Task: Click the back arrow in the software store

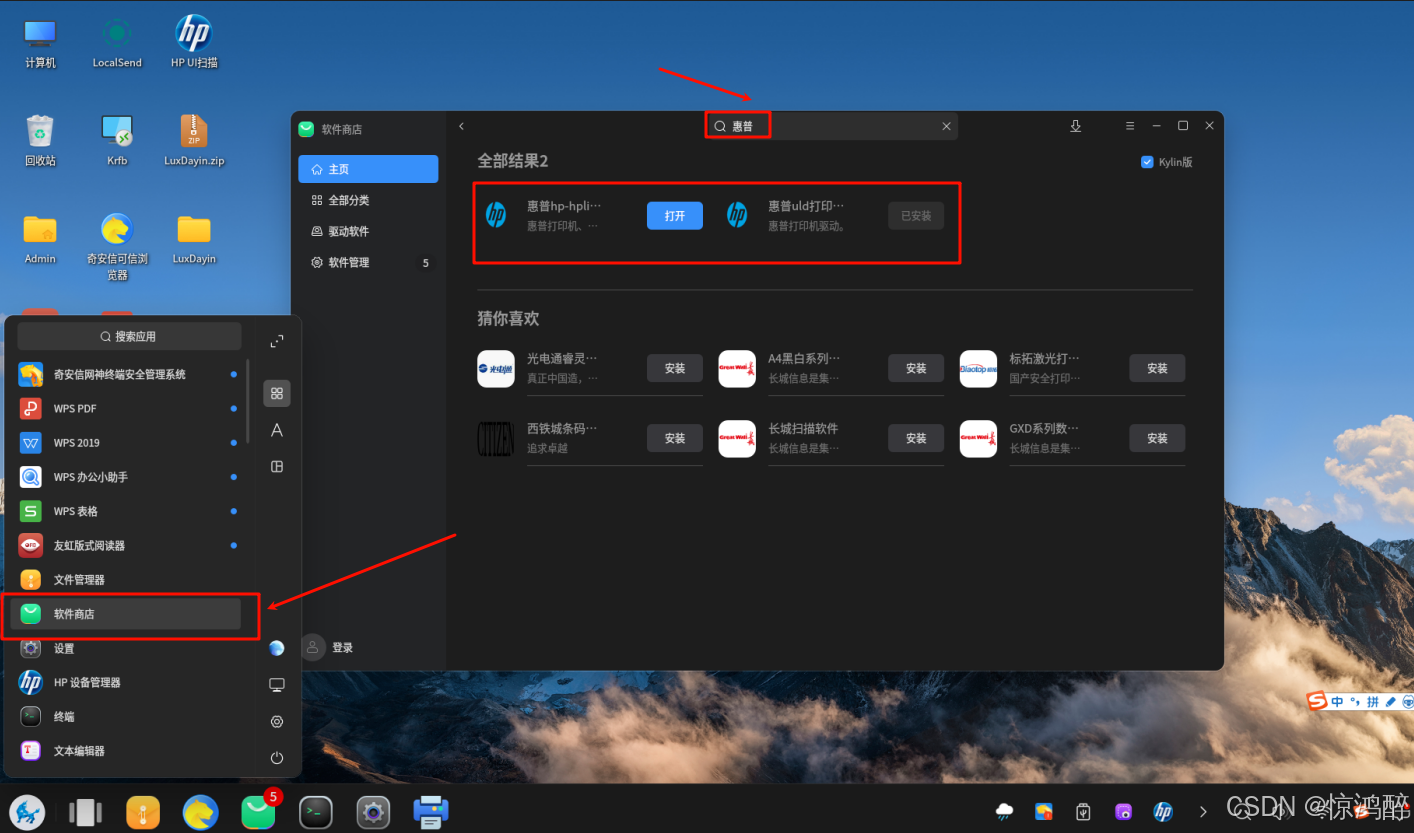Action: pyautogui.click(x=461, y=126)
